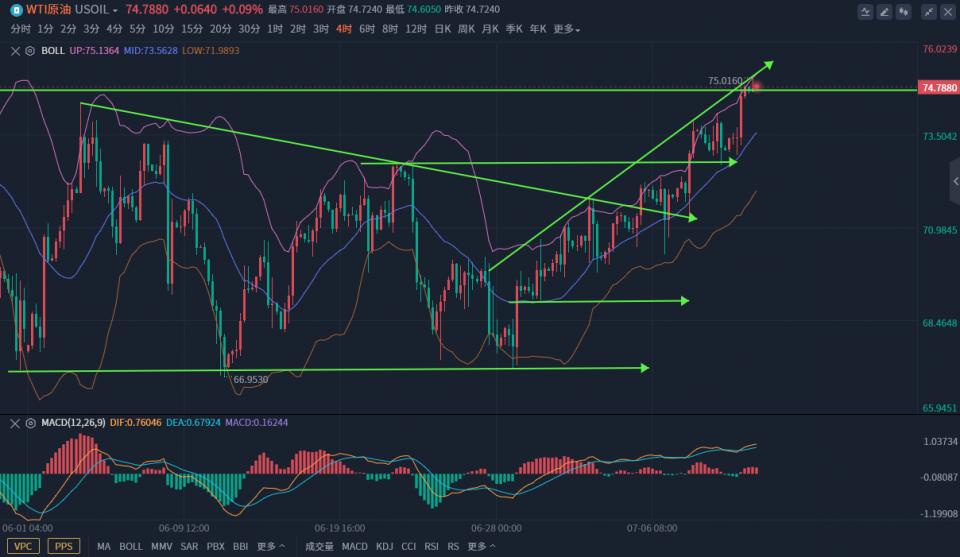This screenshot has height=557, width=960.
Task: Remove the MACD indicator with its X icon
Action: click(x=15, y=423)
